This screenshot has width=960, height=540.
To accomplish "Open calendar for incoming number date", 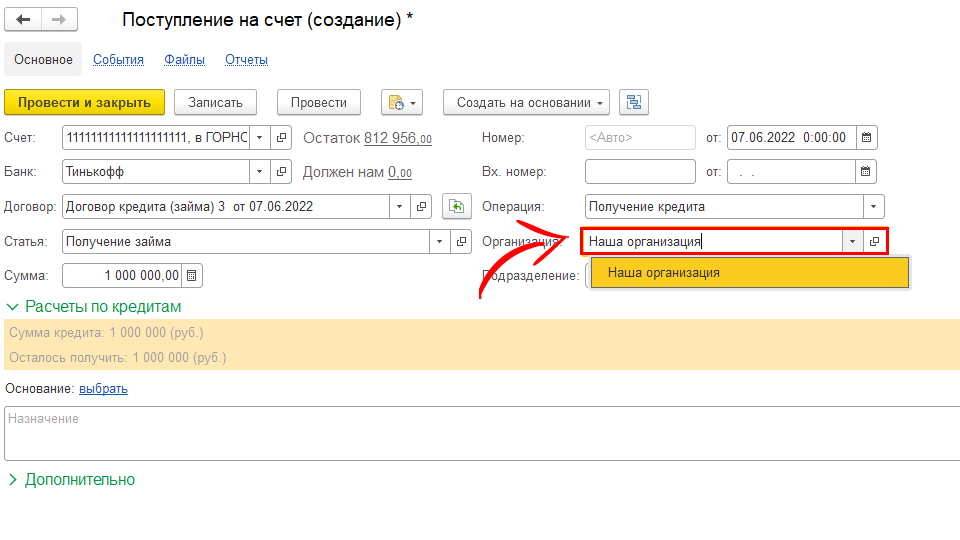I will [x=866, y=172].
